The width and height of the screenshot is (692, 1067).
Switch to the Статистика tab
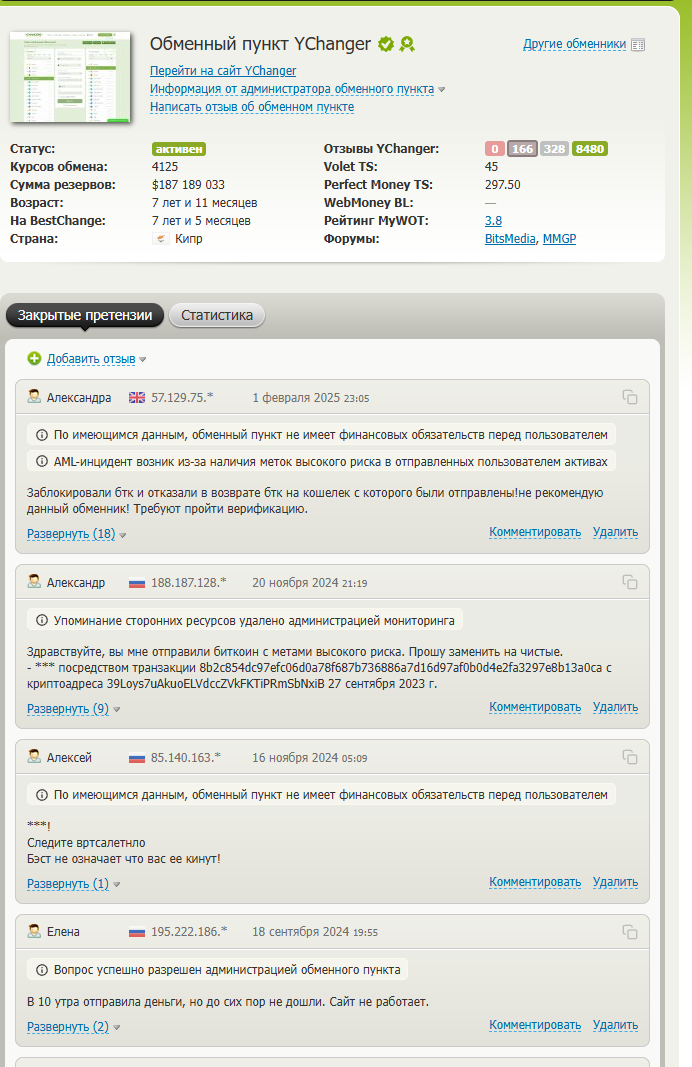216,315
